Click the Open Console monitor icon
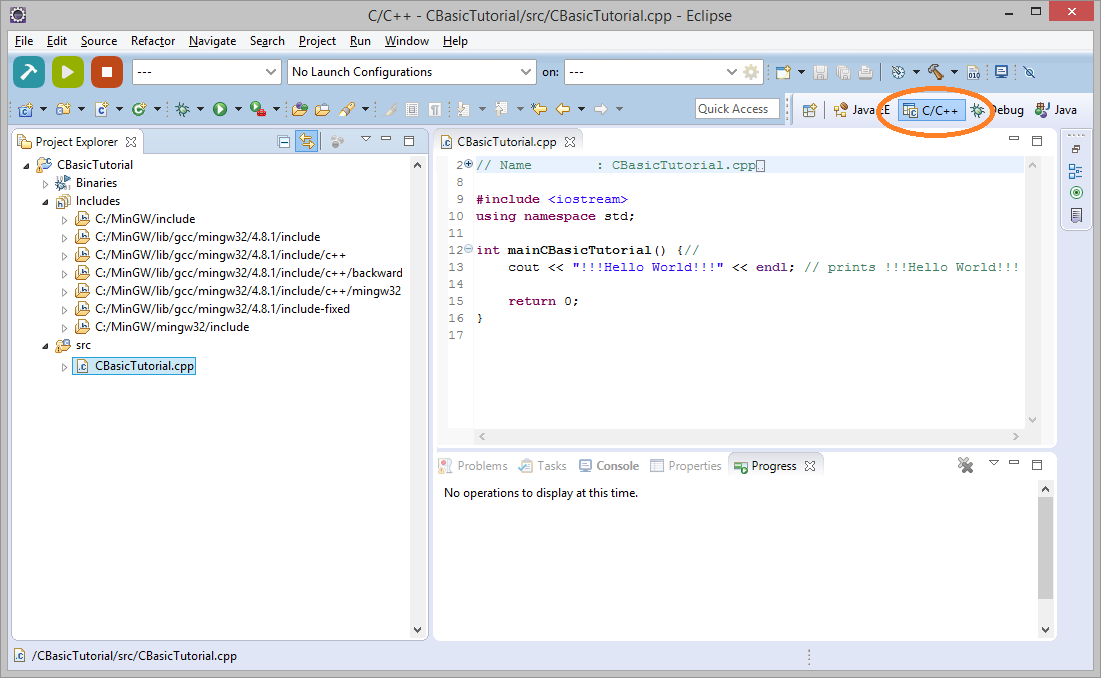The height and width of the screenshot is (678, 1101). (1002, 72)
